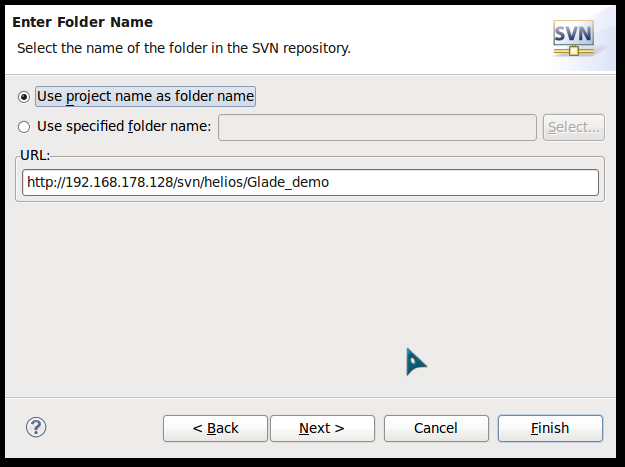The height and width of the screenshot is (467, 625).
Task: Click the URL text field
Action: click(310, 182)
